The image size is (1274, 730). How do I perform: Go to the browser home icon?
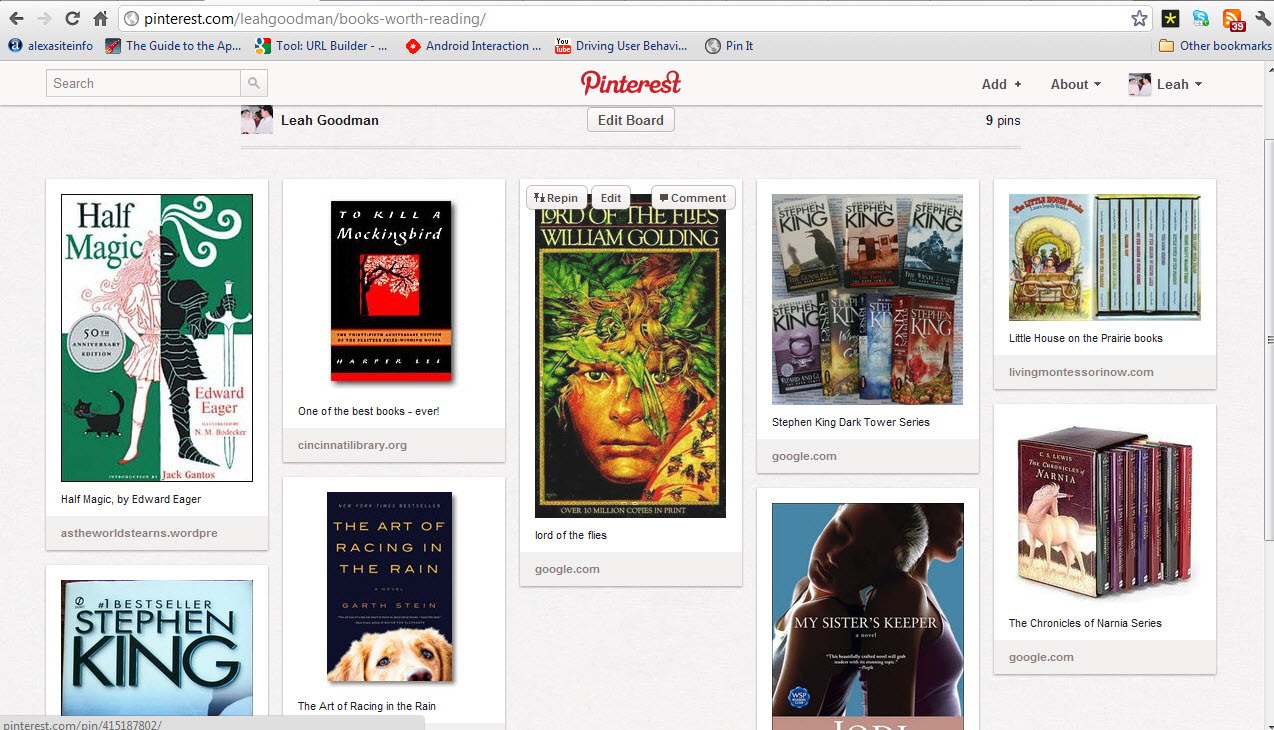click(100, 18)
